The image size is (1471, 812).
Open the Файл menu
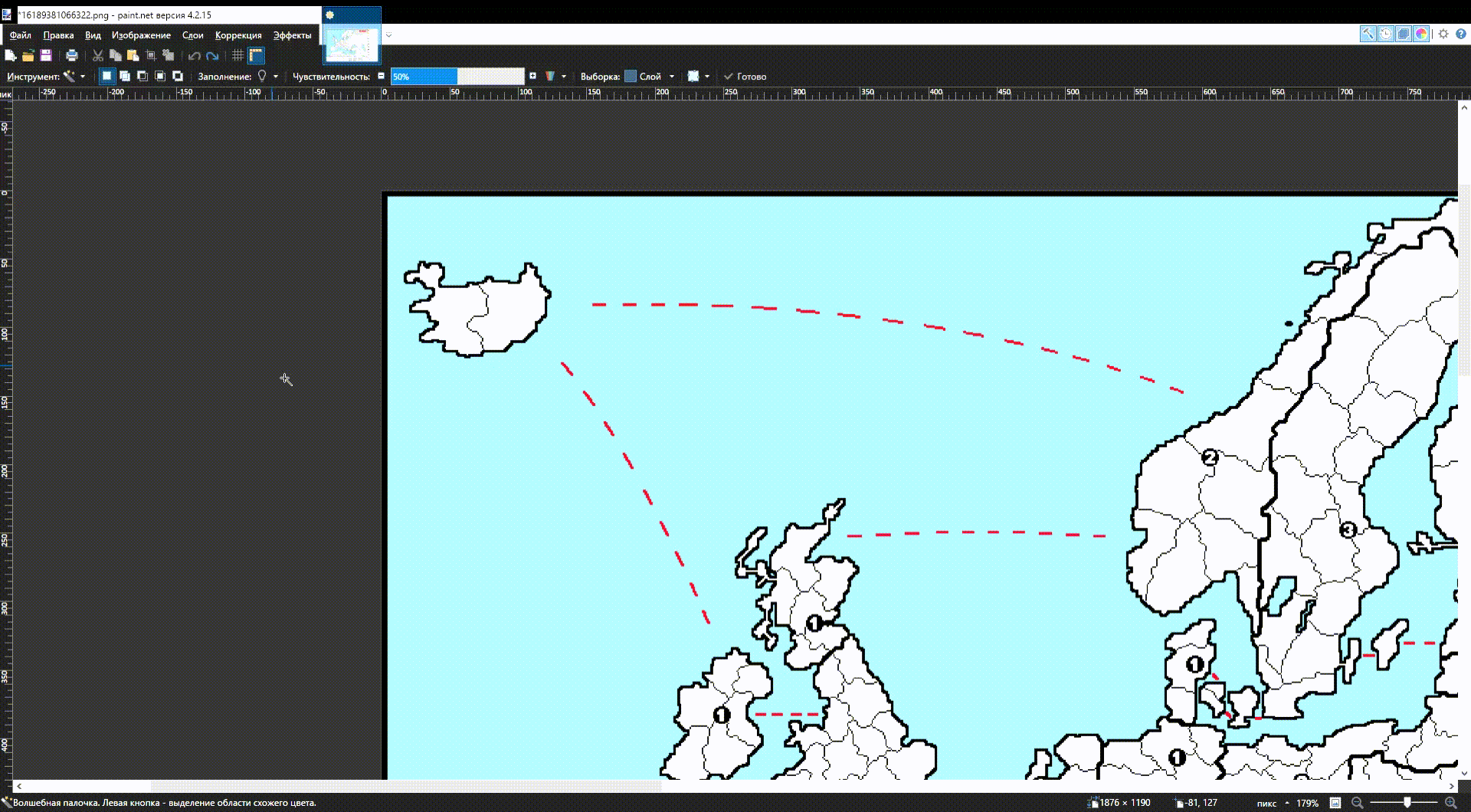coord(21,35)
